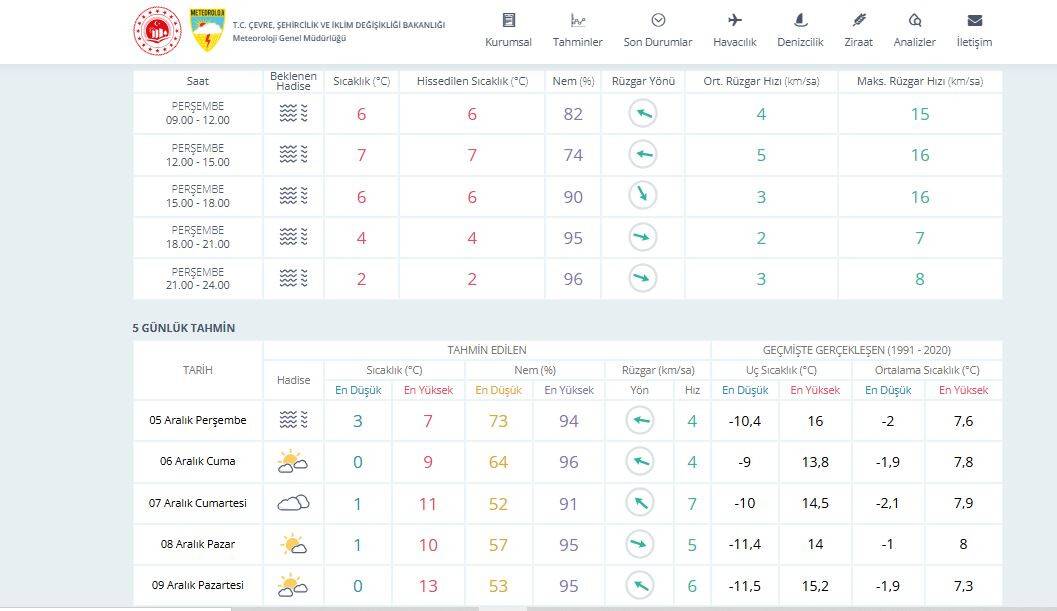Click Meteoroloji Genel Müdürlüğü title text
The image size is (1057, 611).
click(289, 38)
